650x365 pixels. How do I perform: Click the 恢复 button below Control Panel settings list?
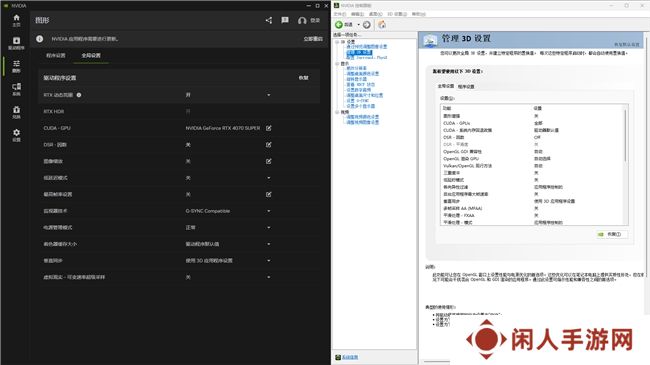[612, 234]
